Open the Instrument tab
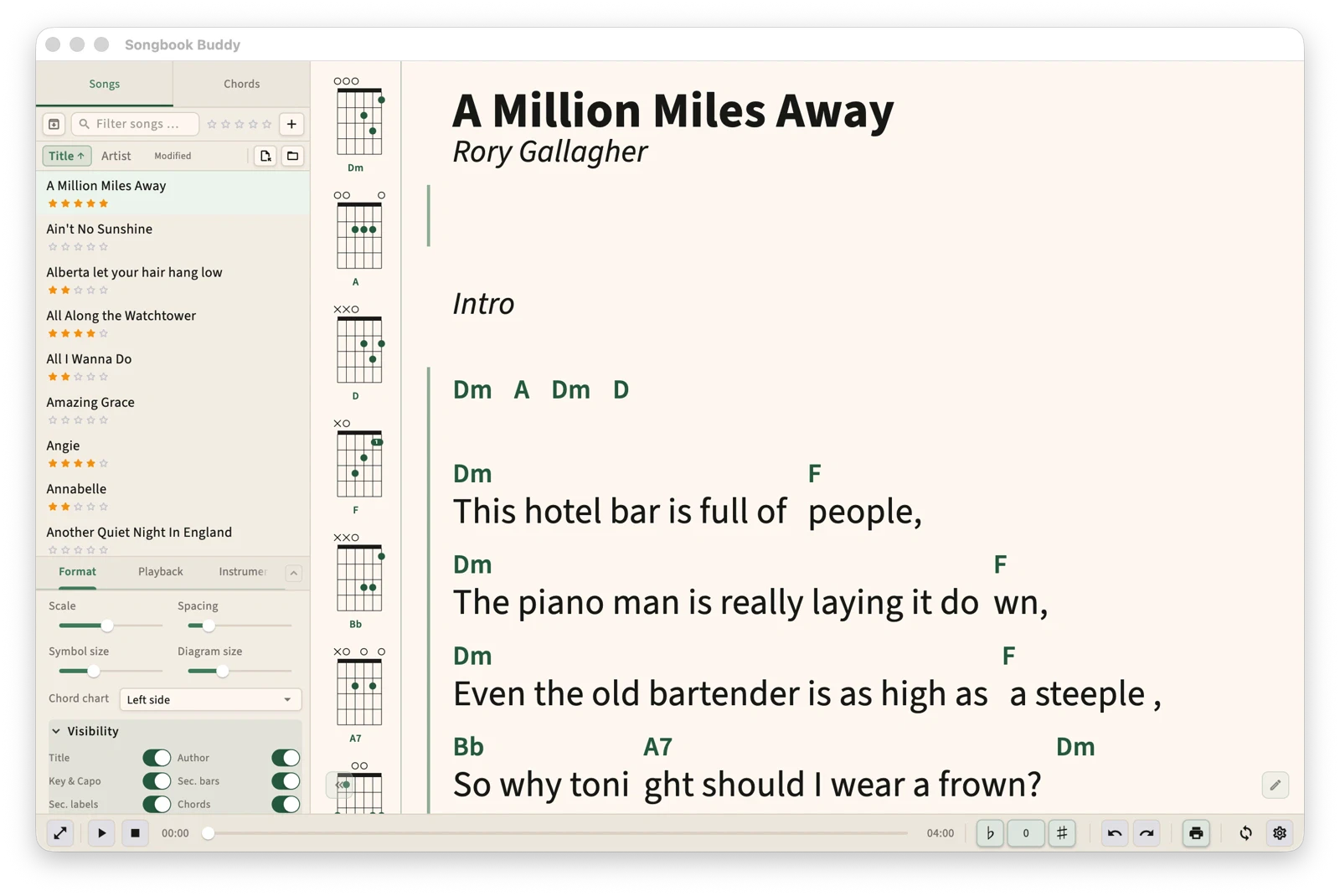The height and width of the screenshot is (896, 1340). 243,572
